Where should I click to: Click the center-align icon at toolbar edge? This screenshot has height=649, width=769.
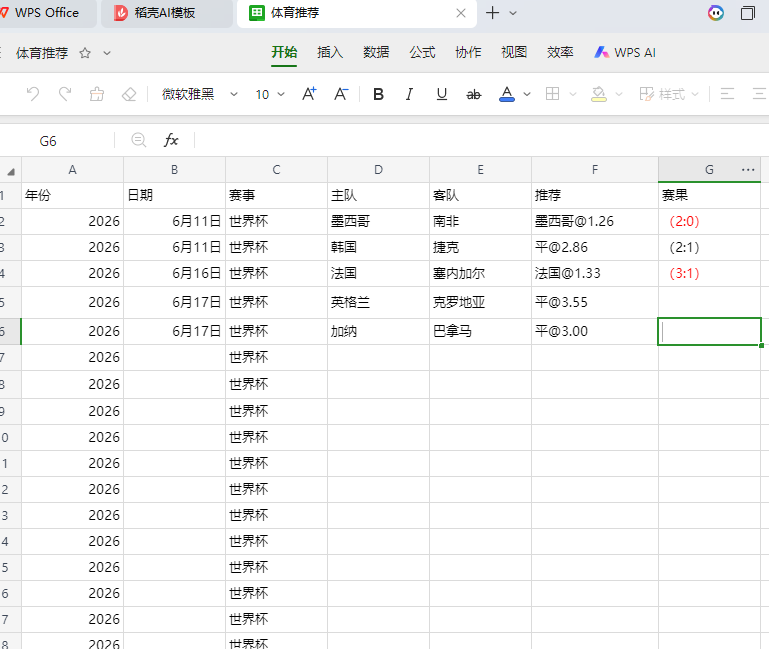tap(760, 94)
